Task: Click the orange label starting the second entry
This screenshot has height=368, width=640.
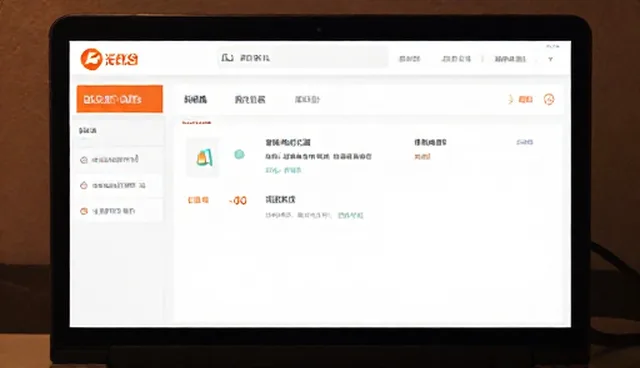Action: click(198, 200)
